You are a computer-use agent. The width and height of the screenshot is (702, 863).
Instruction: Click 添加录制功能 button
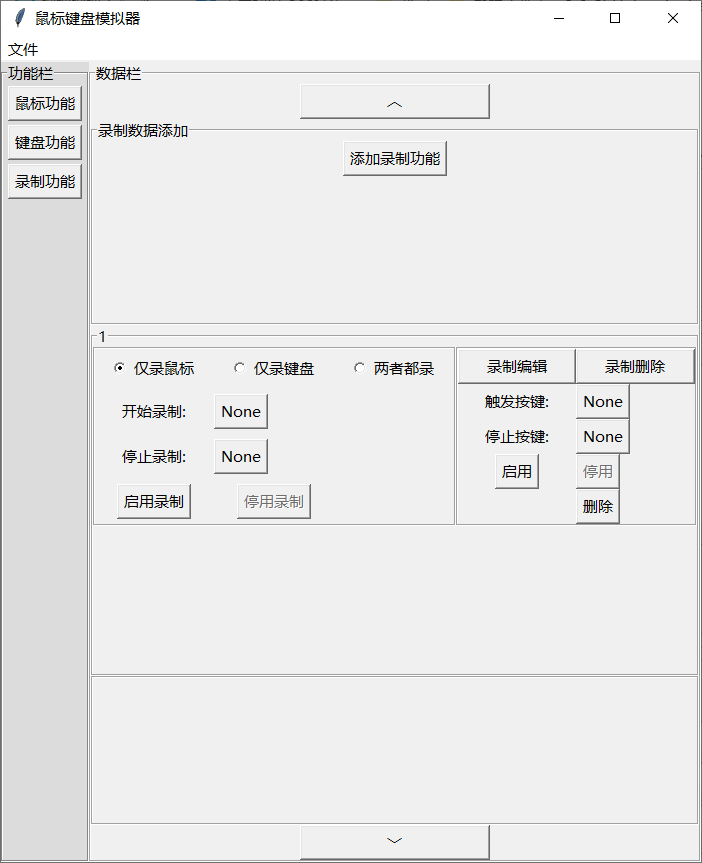[395, 159]
